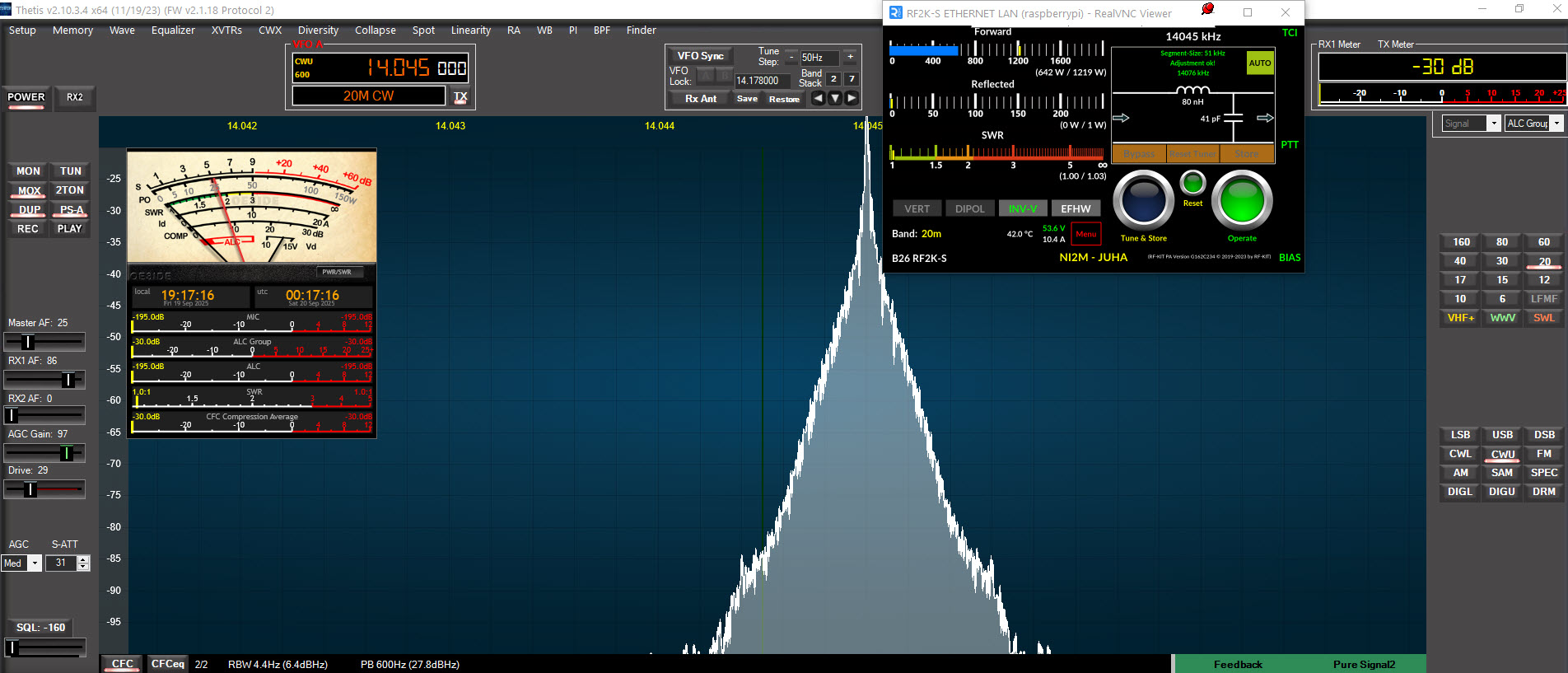1568x673 pixels.
Task: Select DIGU mode
Action: coord(1502,492)
